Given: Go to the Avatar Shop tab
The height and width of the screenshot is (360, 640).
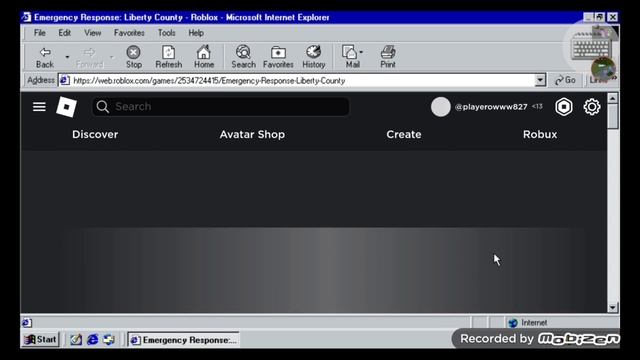Looking at the screenshot, I should (252, 134).
